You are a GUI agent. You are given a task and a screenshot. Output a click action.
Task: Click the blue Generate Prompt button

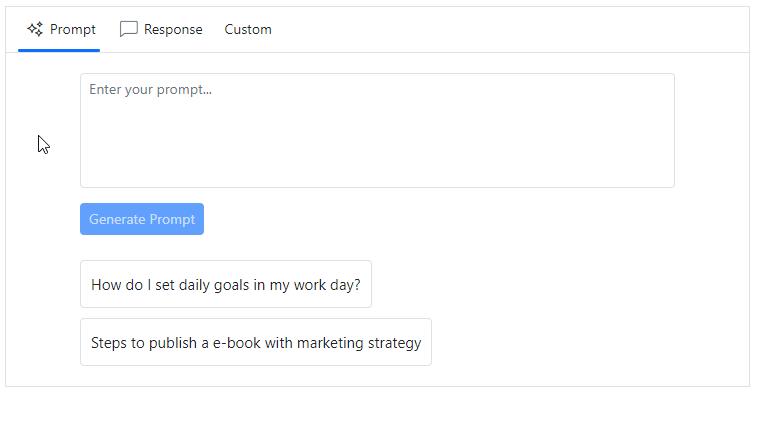[x=142, y=219]
